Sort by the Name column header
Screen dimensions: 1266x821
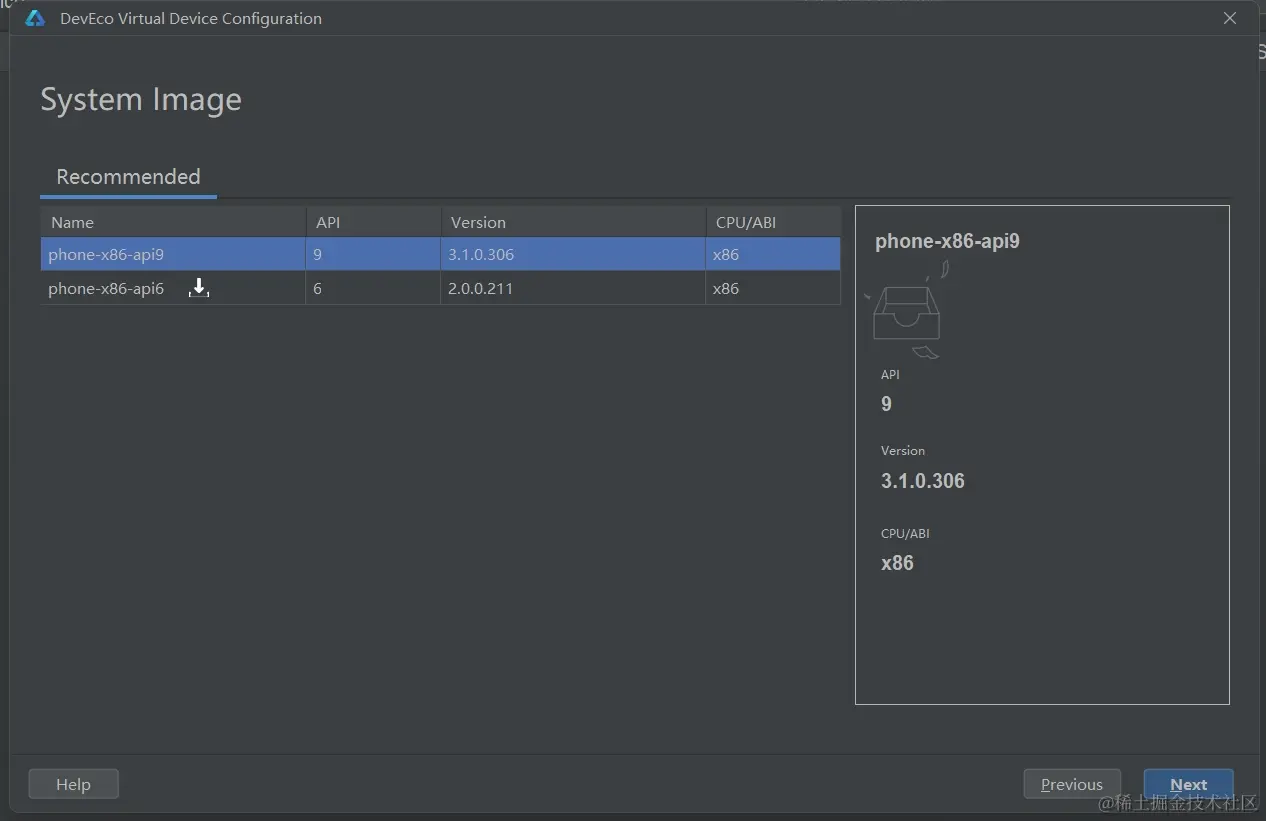tap(173, 222)
